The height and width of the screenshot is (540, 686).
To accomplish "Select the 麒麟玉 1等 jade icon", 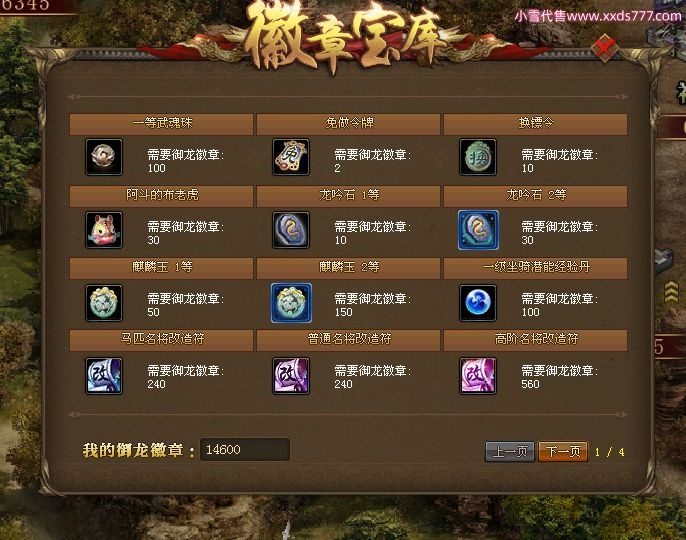I will (x=104, y=303).
